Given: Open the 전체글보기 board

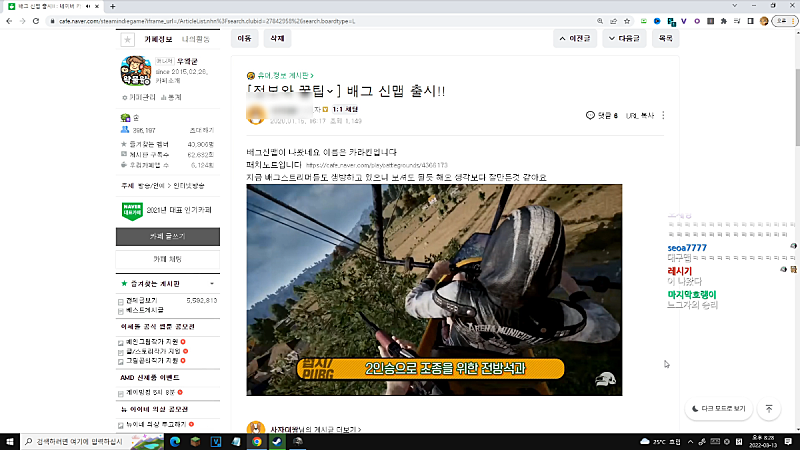Looking at the screenshot, I should [141, 301].
